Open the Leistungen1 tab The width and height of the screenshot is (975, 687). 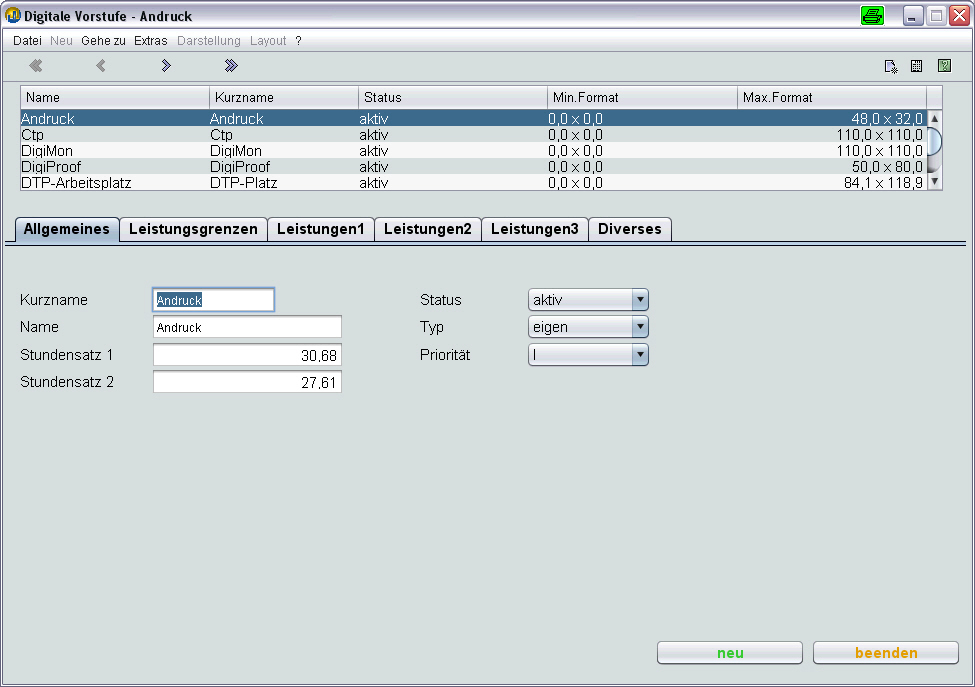[321, 229]
